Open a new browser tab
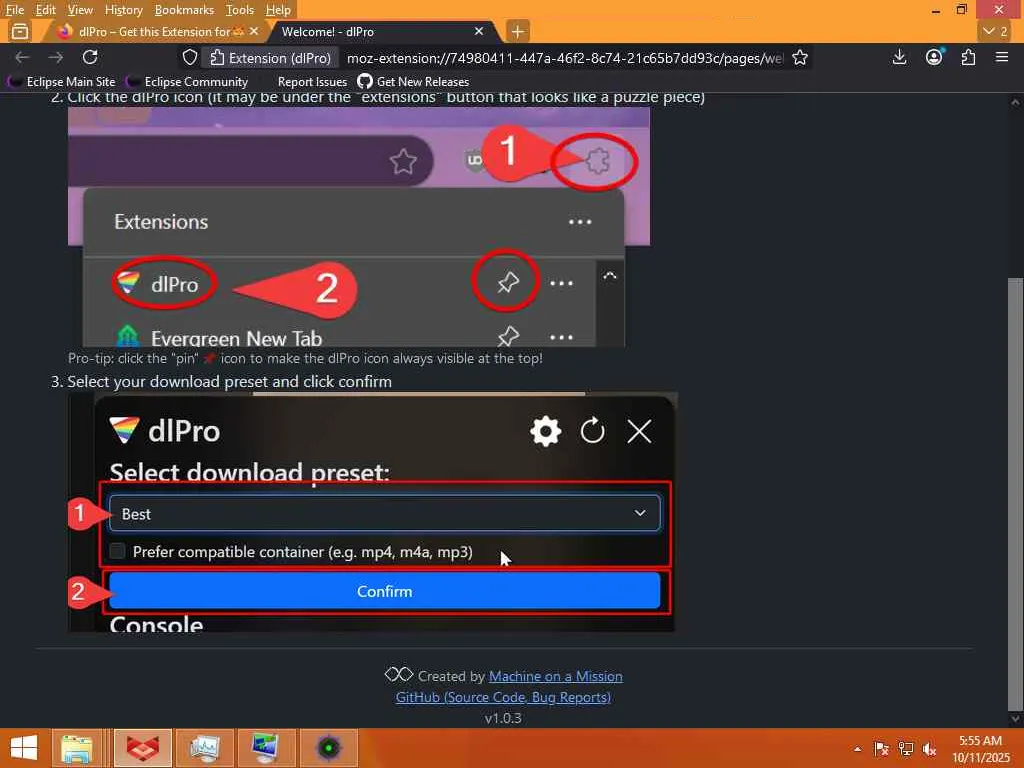The height and width of the screenshot is (768, 1024). (517, 31)
